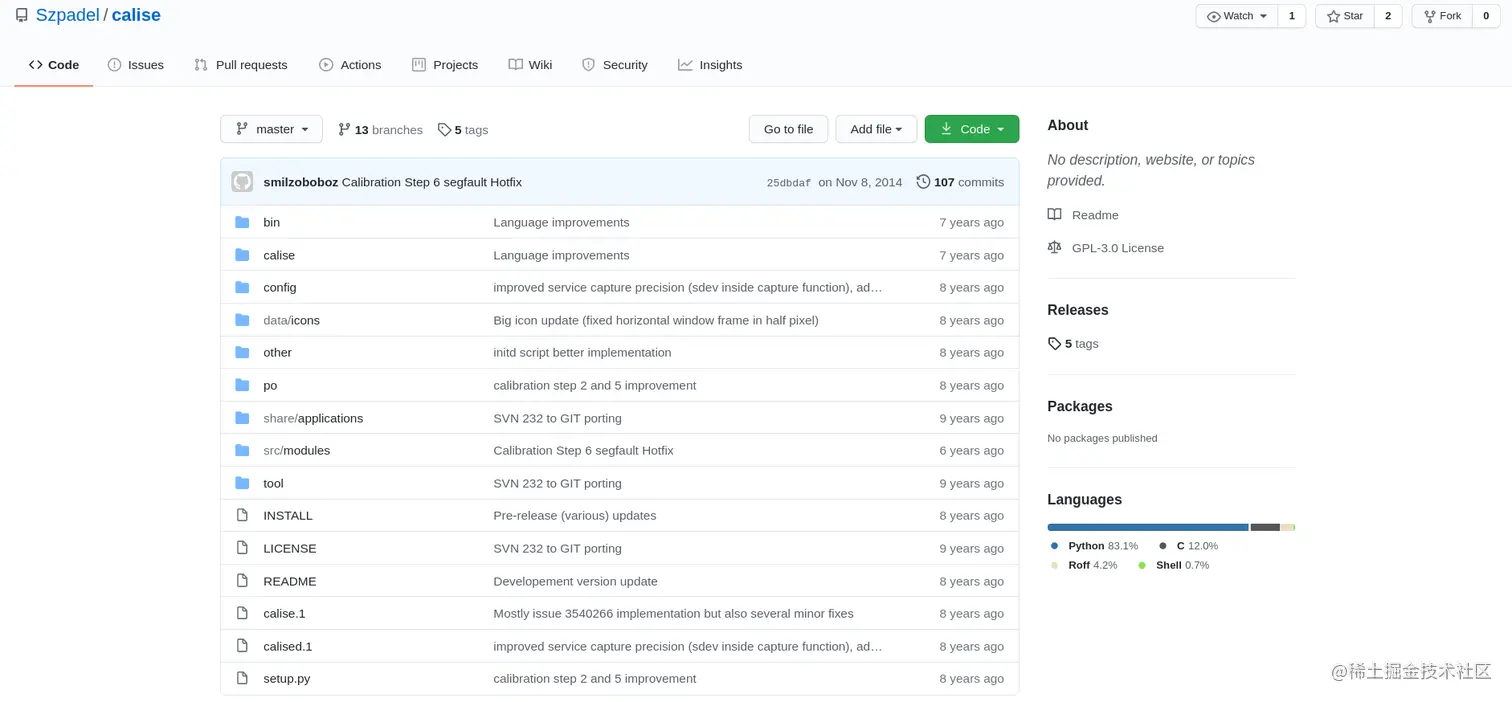View 107 commits history
This screenshot has width=1512, height=702.
(960, 182)
